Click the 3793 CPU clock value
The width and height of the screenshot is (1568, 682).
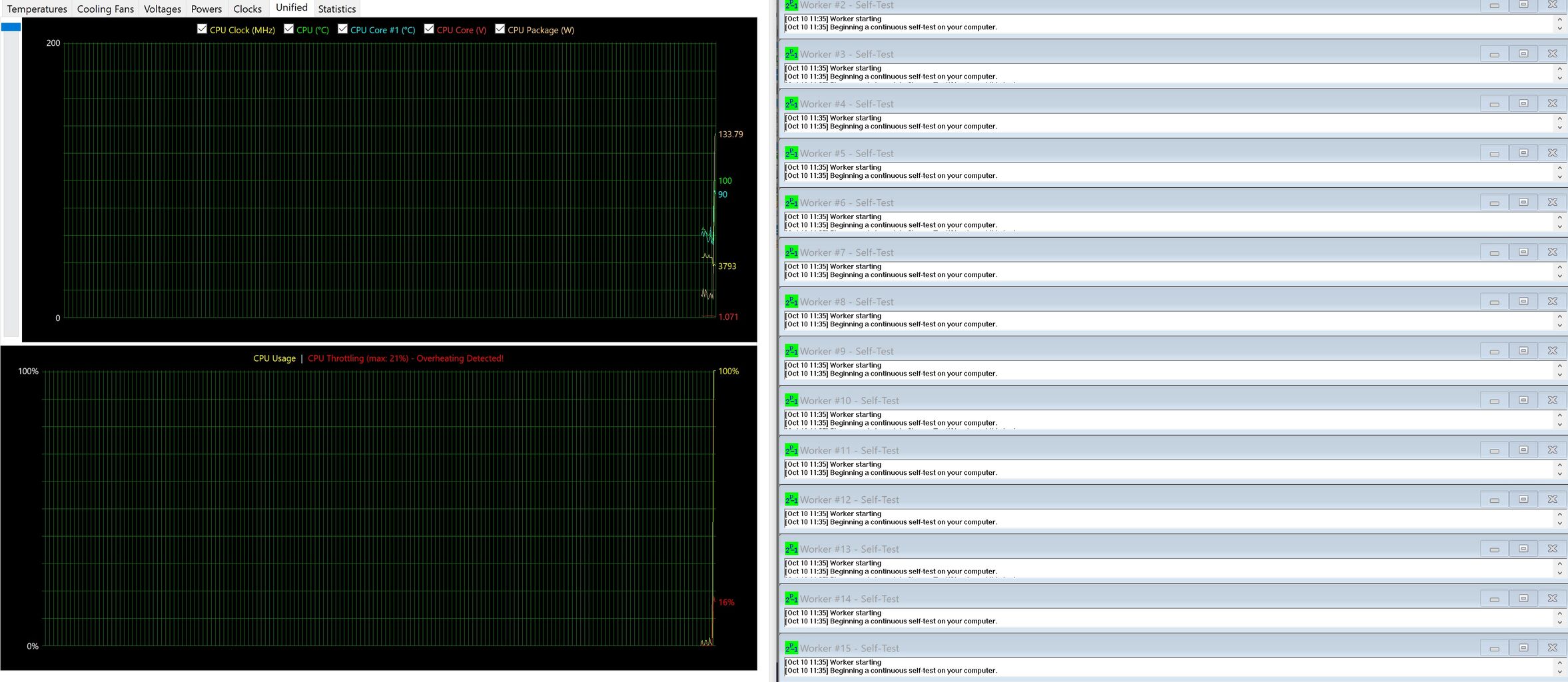(x=727, y=266)
